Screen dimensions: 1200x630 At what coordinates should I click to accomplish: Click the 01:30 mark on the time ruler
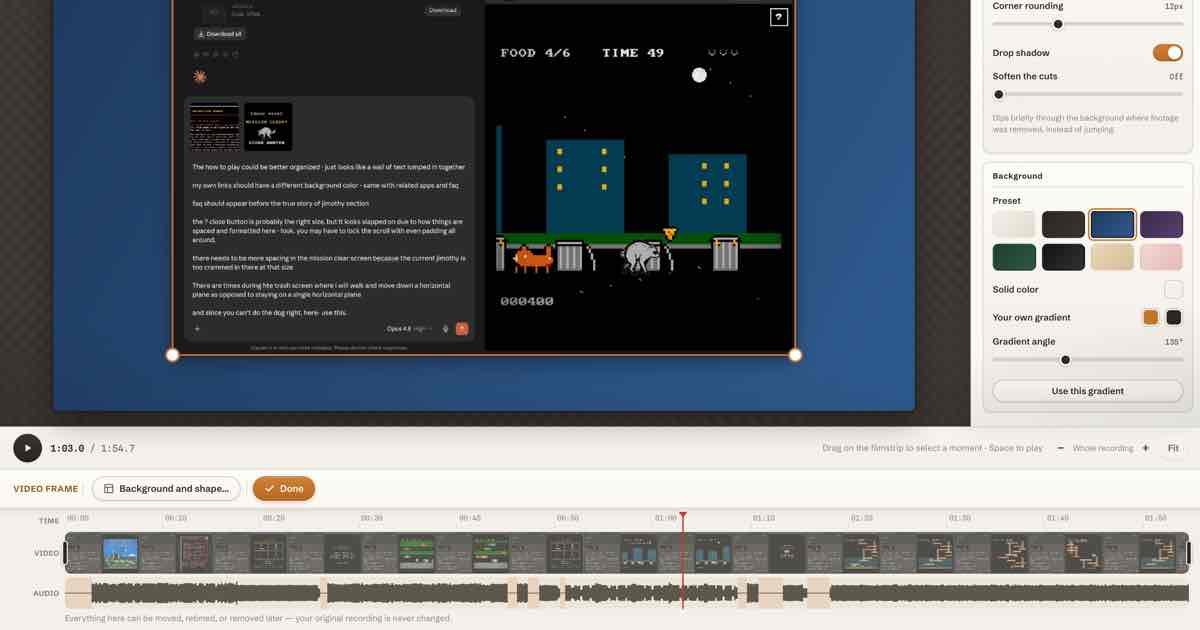click(x=960, y=518)
